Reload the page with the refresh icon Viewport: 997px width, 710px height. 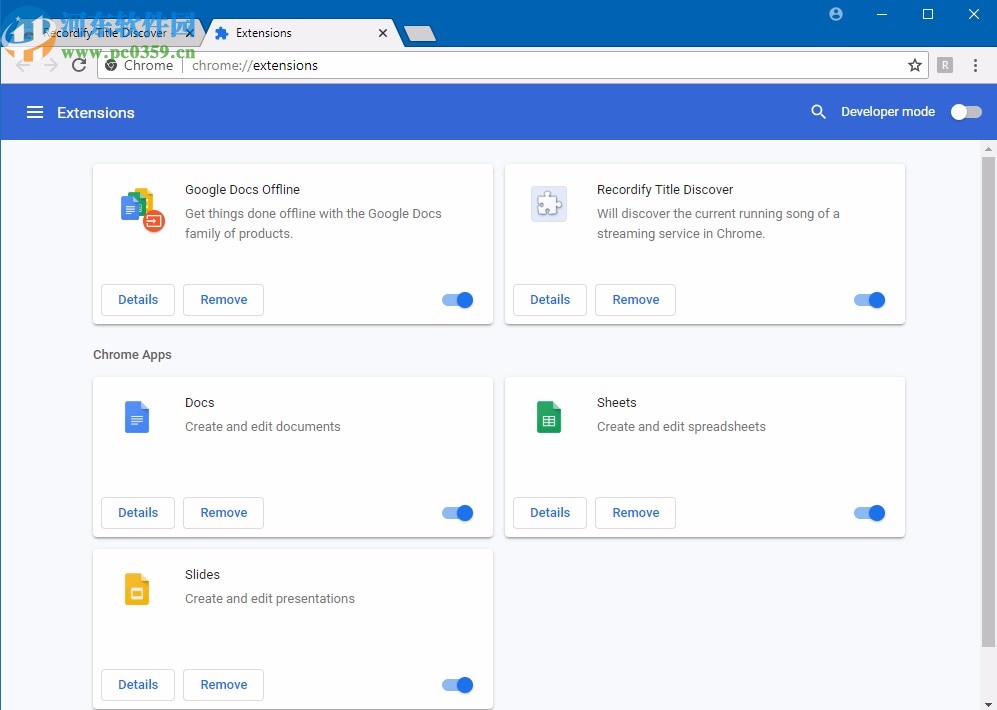point(80,65)
